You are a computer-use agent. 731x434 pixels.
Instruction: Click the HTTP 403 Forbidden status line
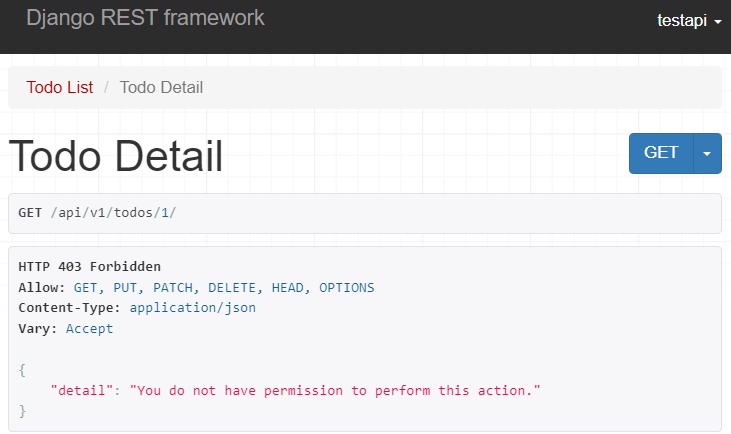coord(89,266)
